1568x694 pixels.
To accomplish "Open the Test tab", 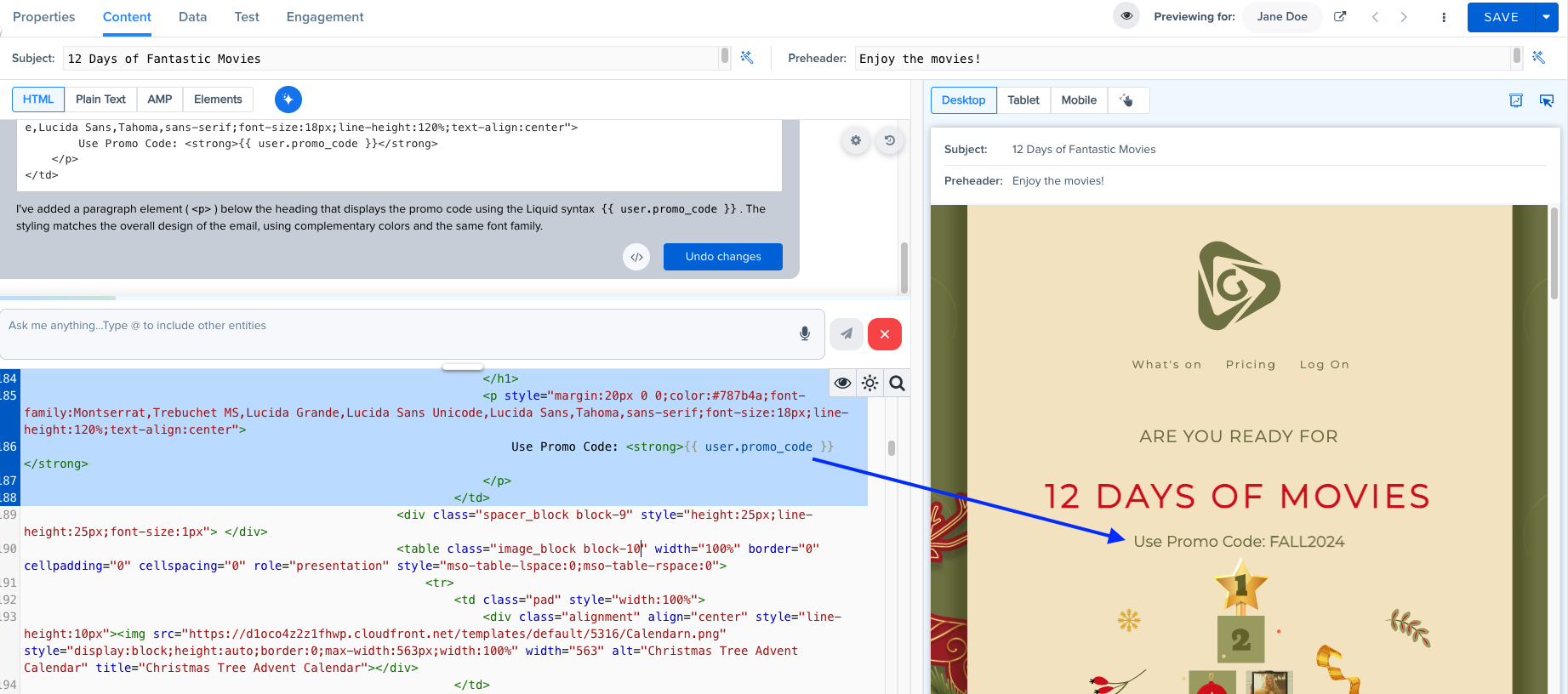I will [x=247, y=17].
